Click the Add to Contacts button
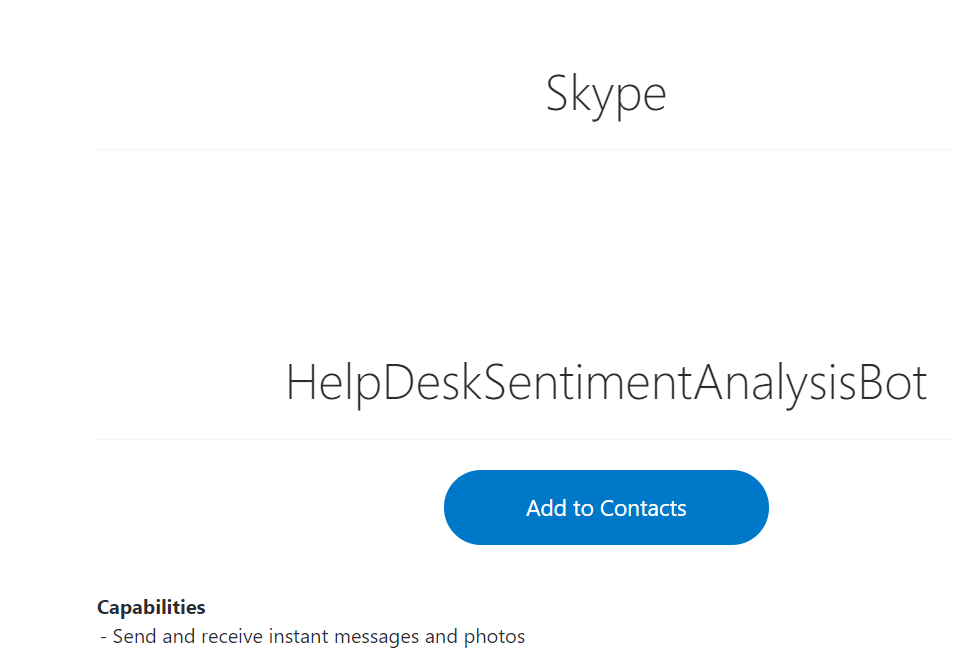The width and height of the screenshot is (953, 660). [x=606, y=508]
